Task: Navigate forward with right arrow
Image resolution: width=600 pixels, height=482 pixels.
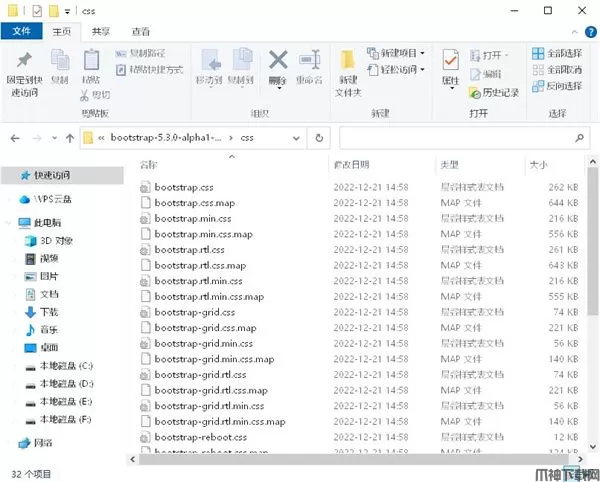Action: coord(37,138)
